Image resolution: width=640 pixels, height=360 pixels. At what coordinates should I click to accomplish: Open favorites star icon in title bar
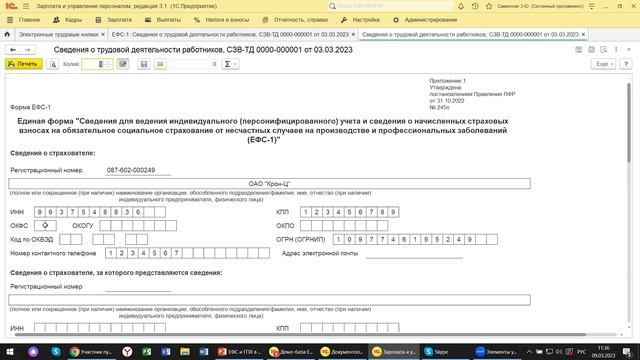[489, 6]
